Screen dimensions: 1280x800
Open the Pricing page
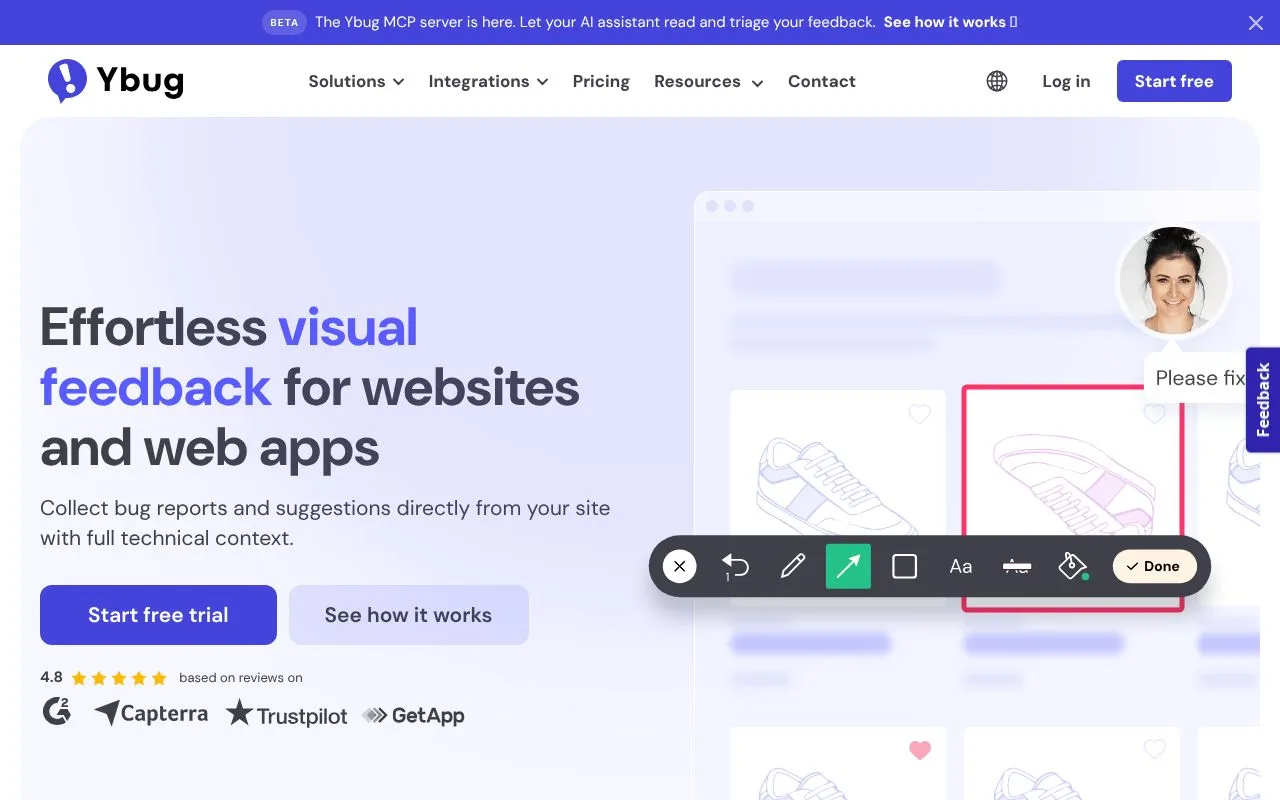[x=601, y=82]
